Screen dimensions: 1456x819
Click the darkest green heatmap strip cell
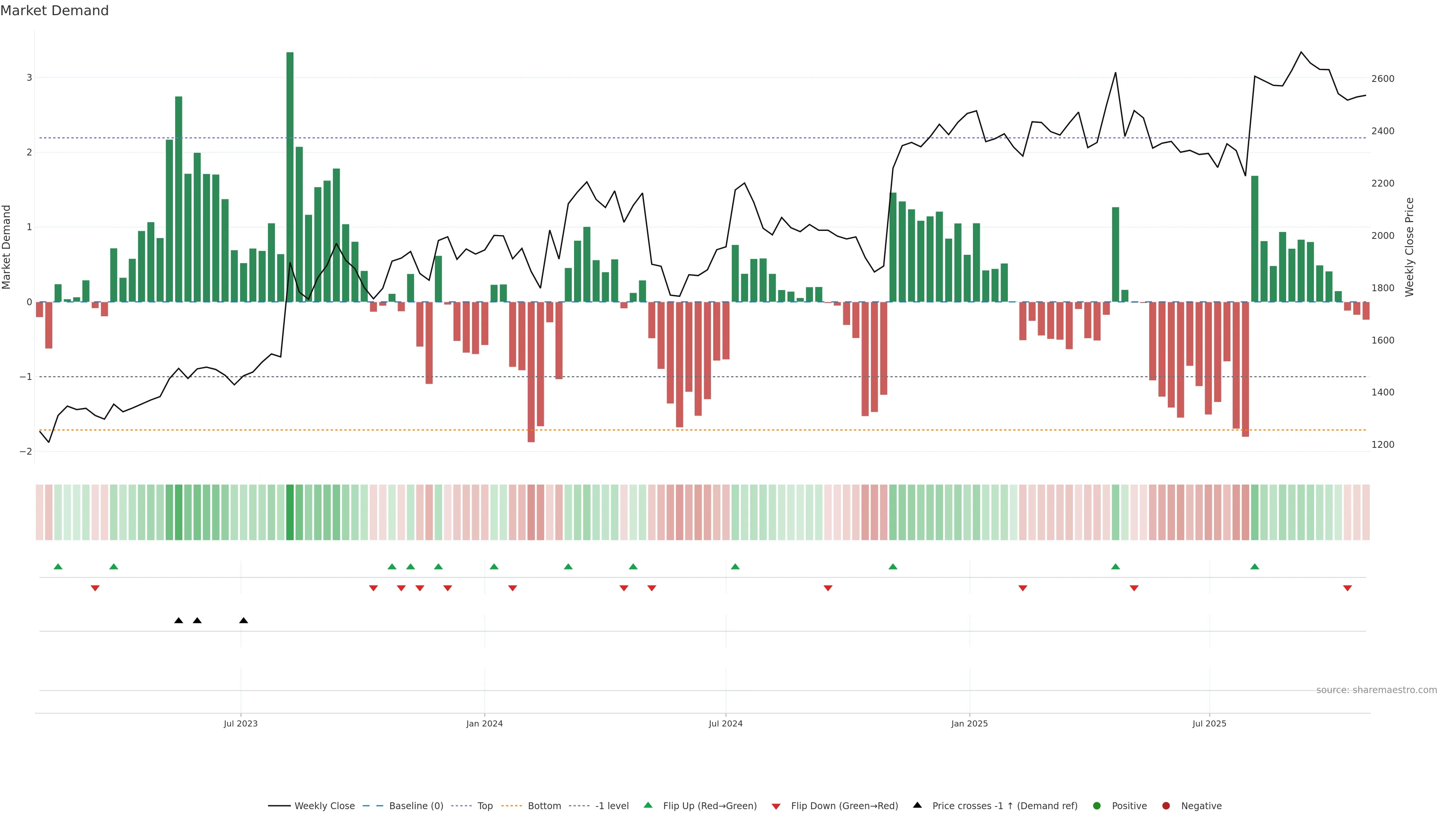tap(290, 512)
